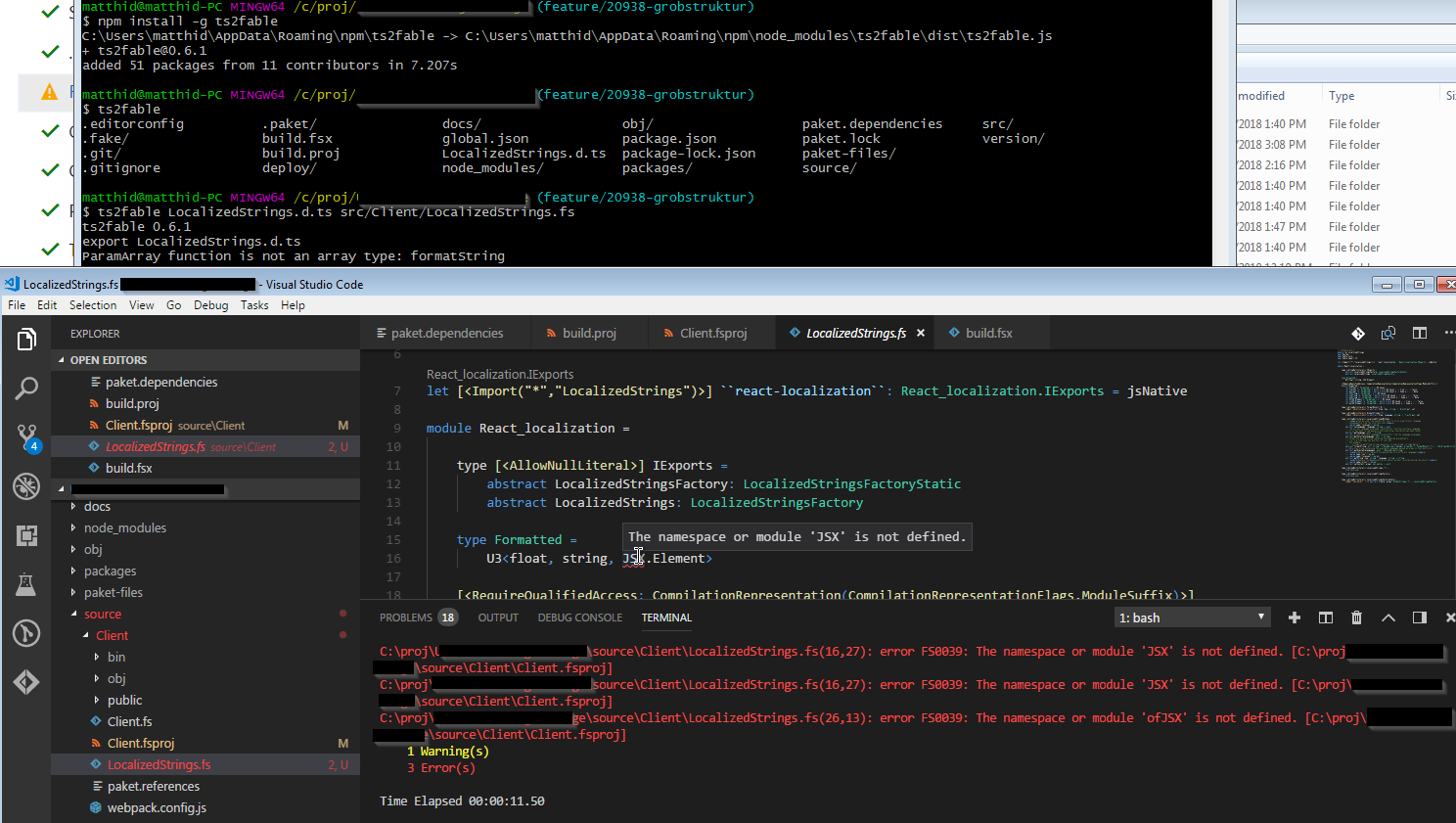Open the Search view in activity bar
The height and width of the screenshot is (823, 1456).
point(26,389)
